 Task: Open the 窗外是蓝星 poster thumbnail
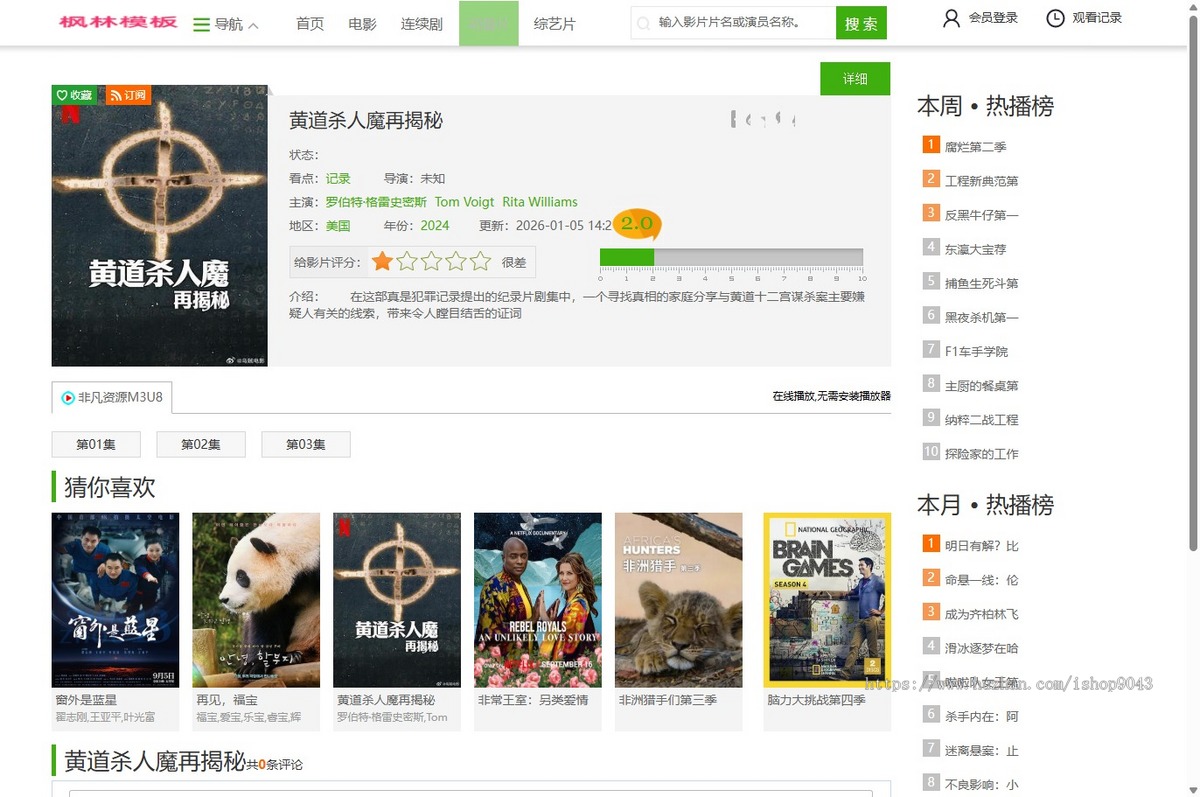pyautogui.click(x=116, y=600)
